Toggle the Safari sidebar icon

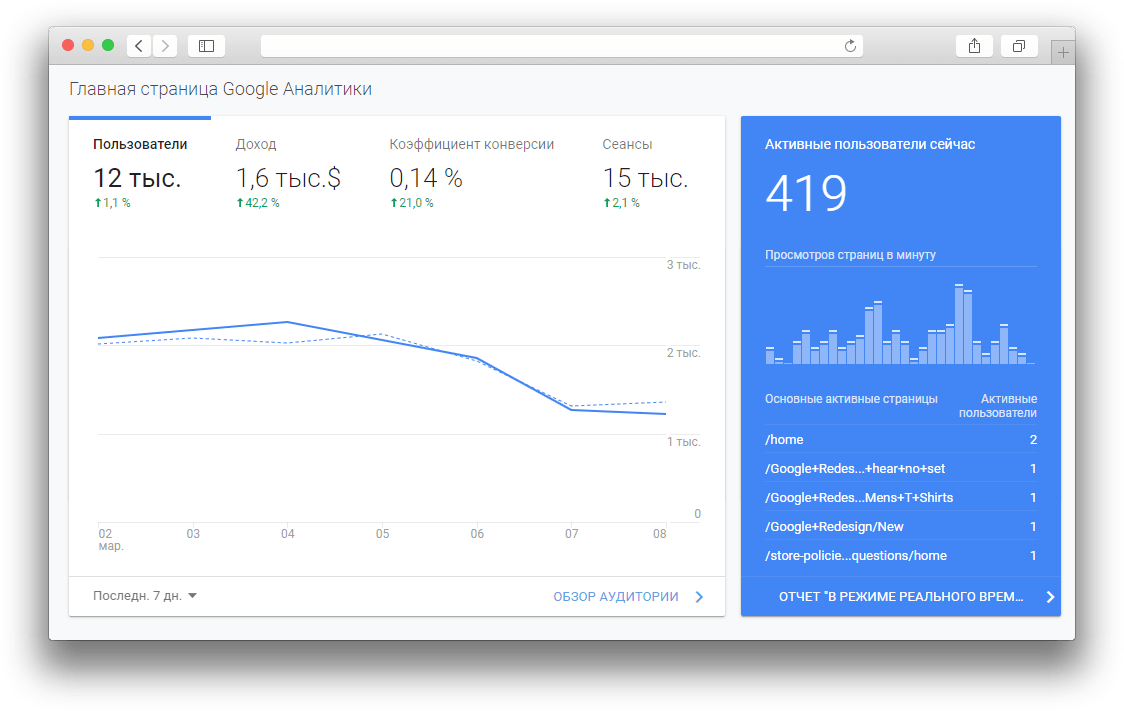pyautogui.click(x=206, y=46)
